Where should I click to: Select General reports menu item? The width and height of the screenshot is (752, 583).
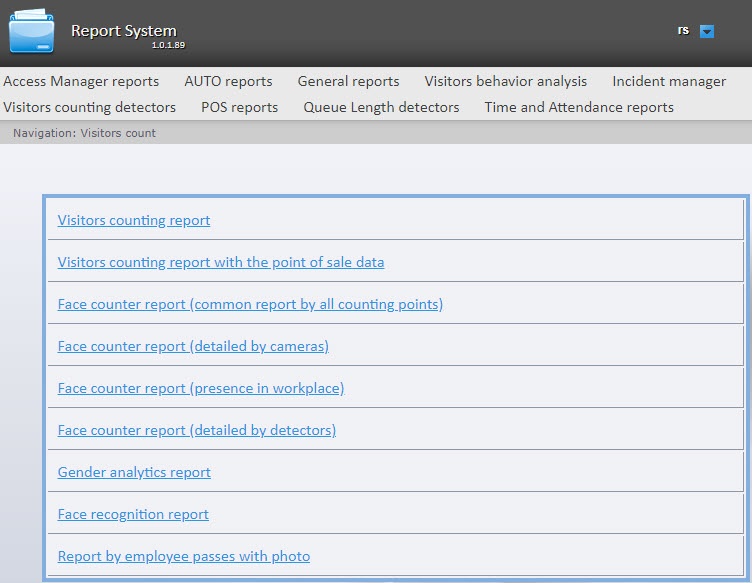pos(348,81)
